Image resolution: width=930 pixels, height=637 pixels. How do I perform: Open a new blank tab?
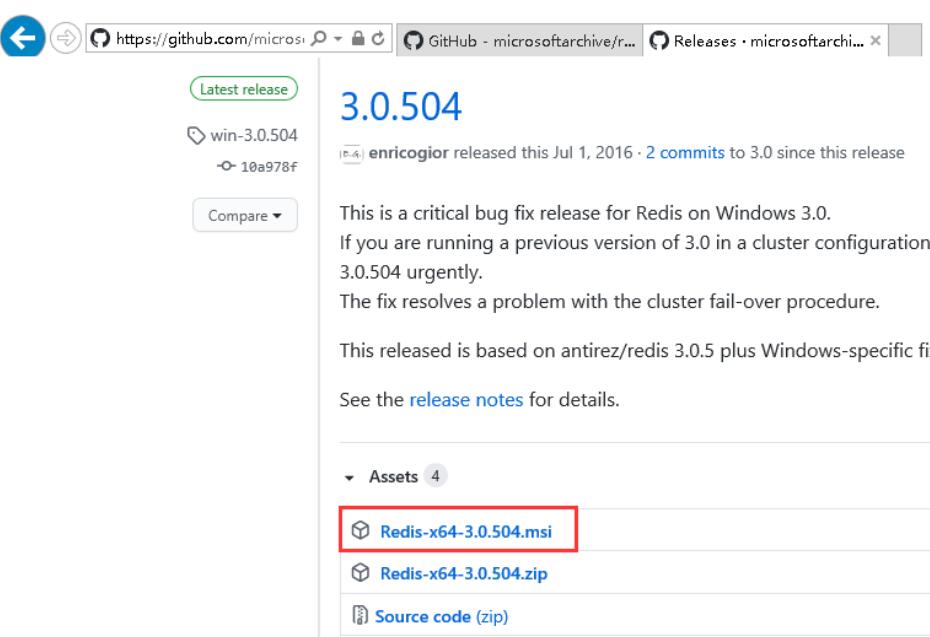tap(905, 40)
